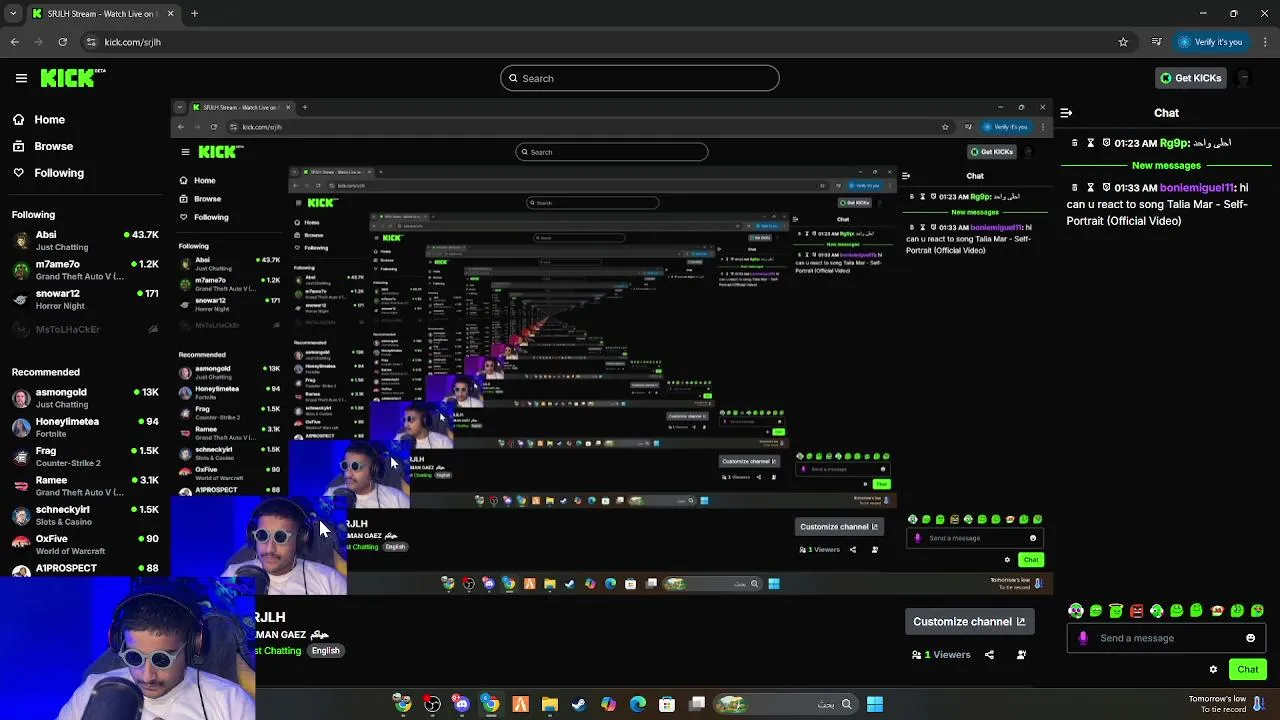Reload the kick.com page

pos(62,42)
